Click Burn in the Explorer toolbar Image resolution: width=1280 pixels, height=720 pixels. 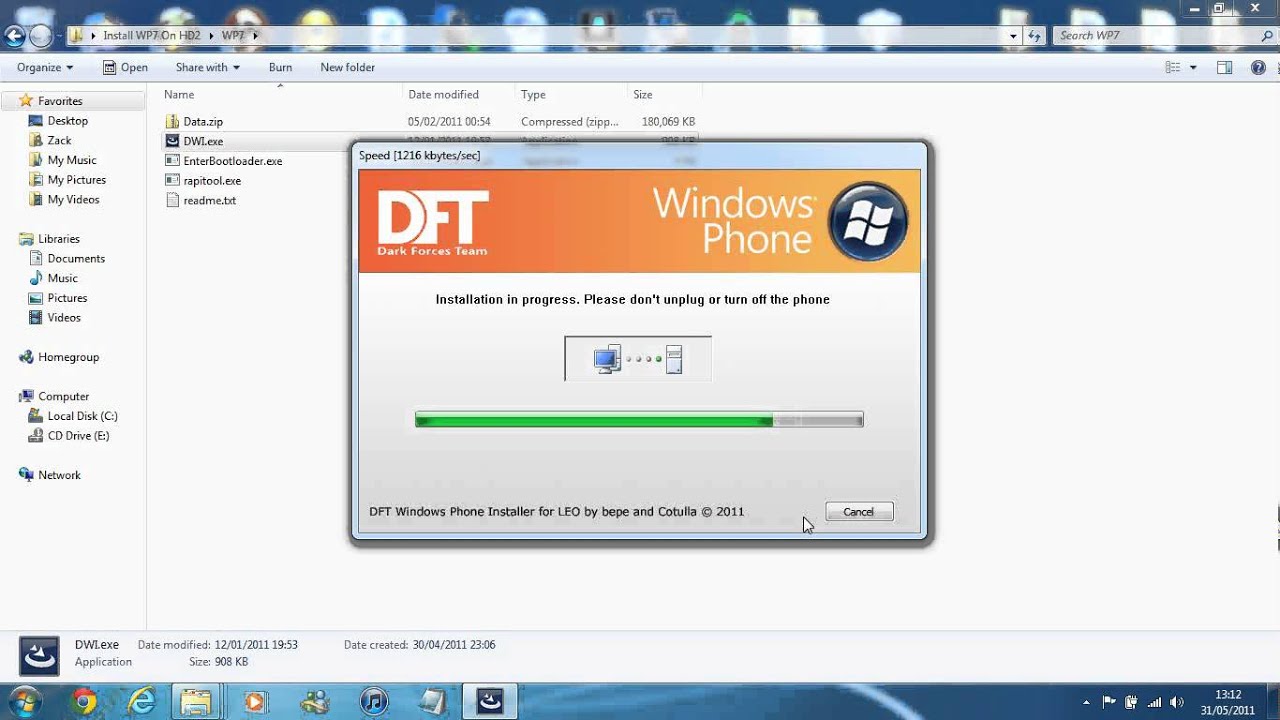(x=280, y=67)
